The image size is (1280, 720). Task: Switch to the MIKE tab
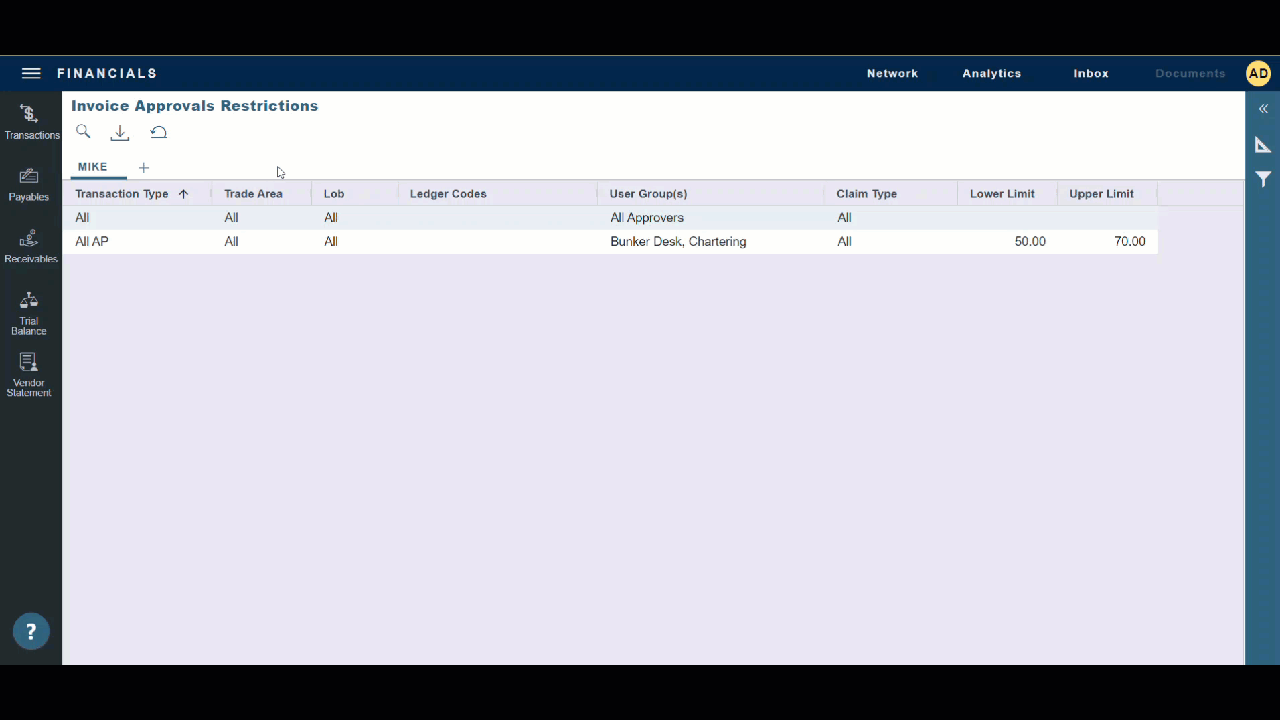pos(92,167)
